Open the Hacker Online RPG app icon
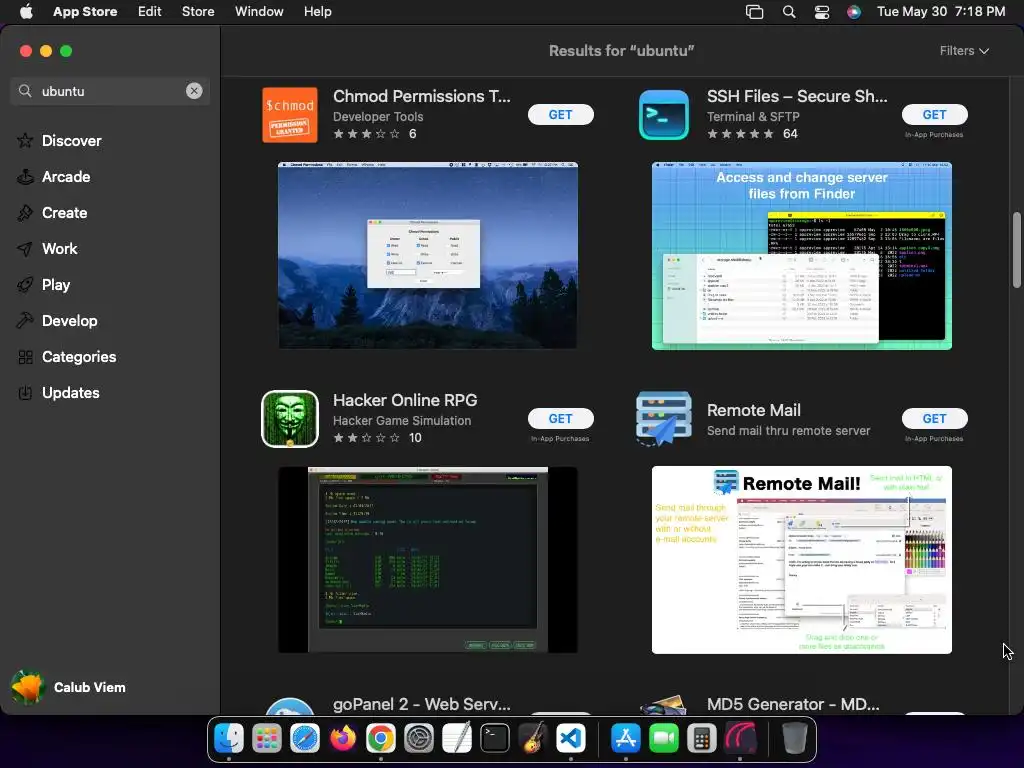Image resolution: width=1024 pixels, height=768 pixels. pyautogui.click(x=290, y=419)
